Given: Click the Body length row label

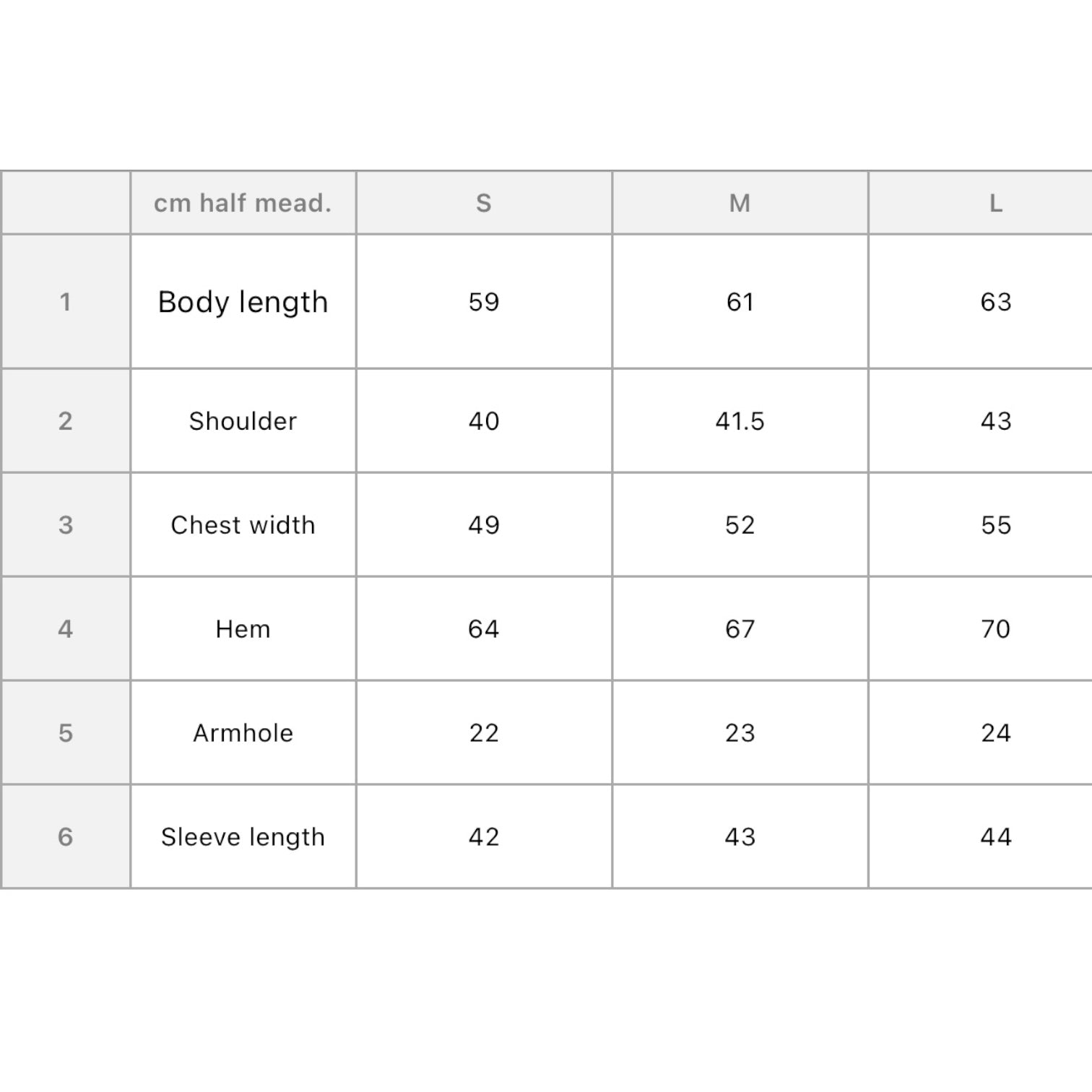Looking at the screenshot, I should coord(243,302).
